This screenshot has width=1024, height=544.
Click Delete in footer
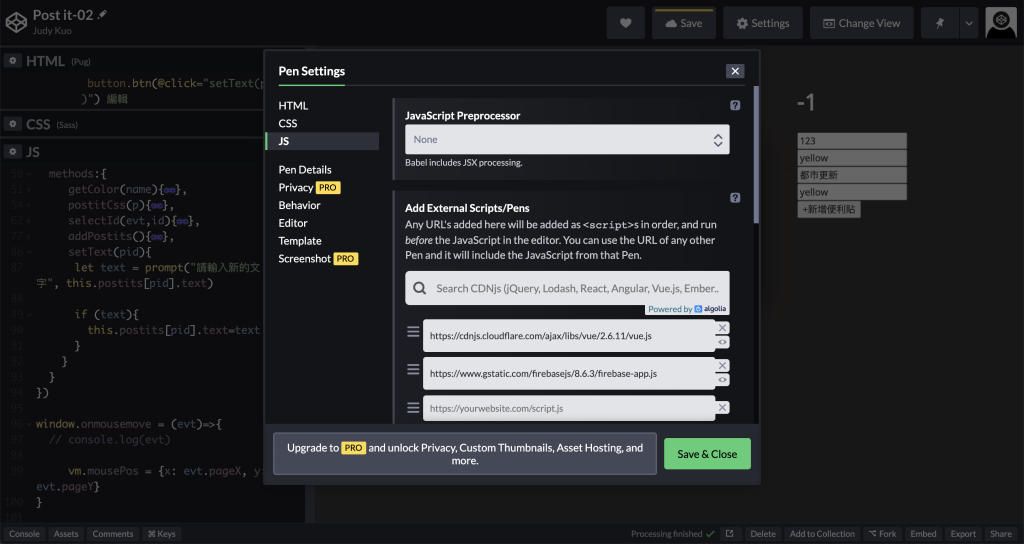pyautogui.click(x=763, y=534)
